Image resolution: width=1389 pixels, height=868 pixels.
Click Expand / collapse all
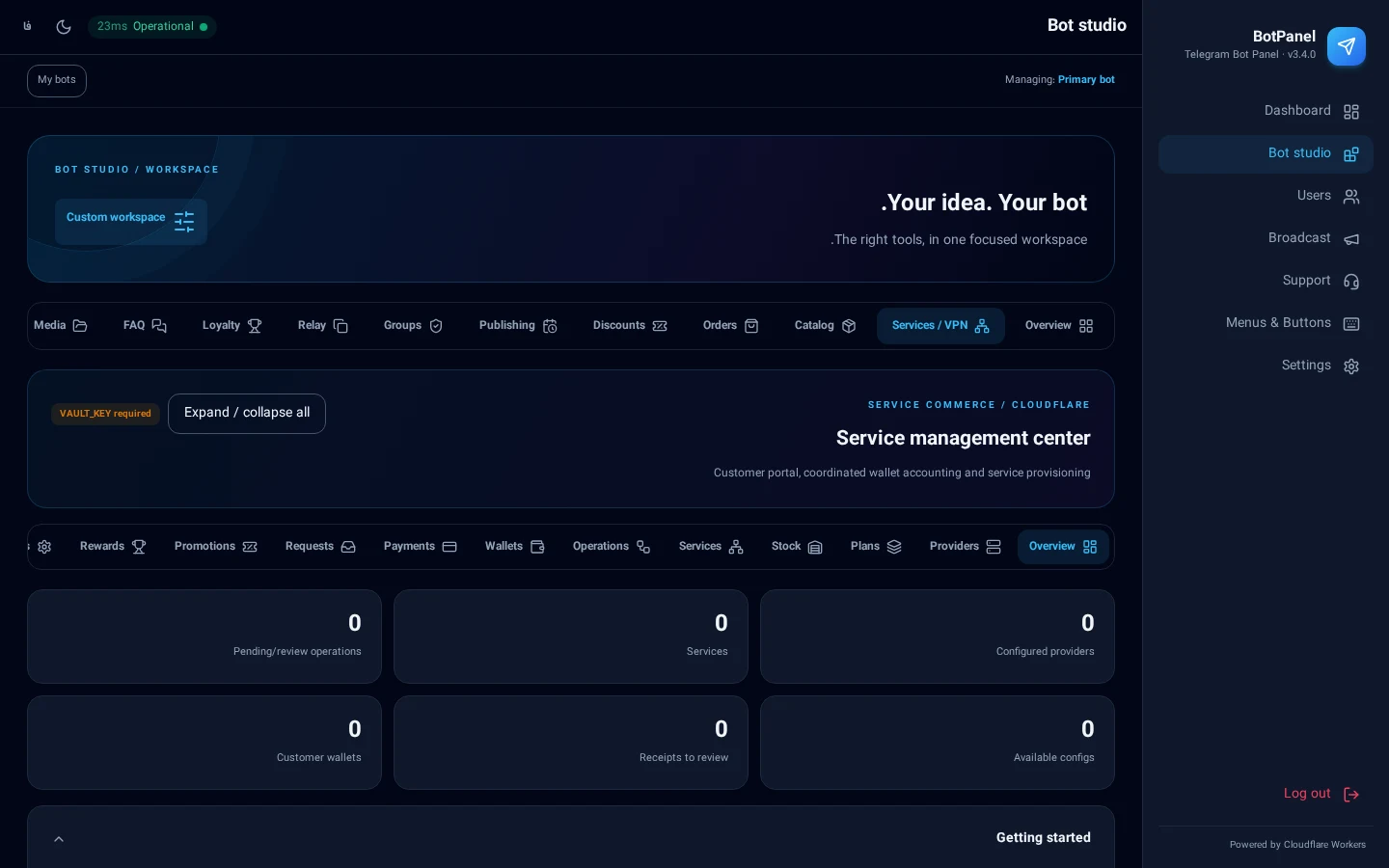click(x=247, y=414)
